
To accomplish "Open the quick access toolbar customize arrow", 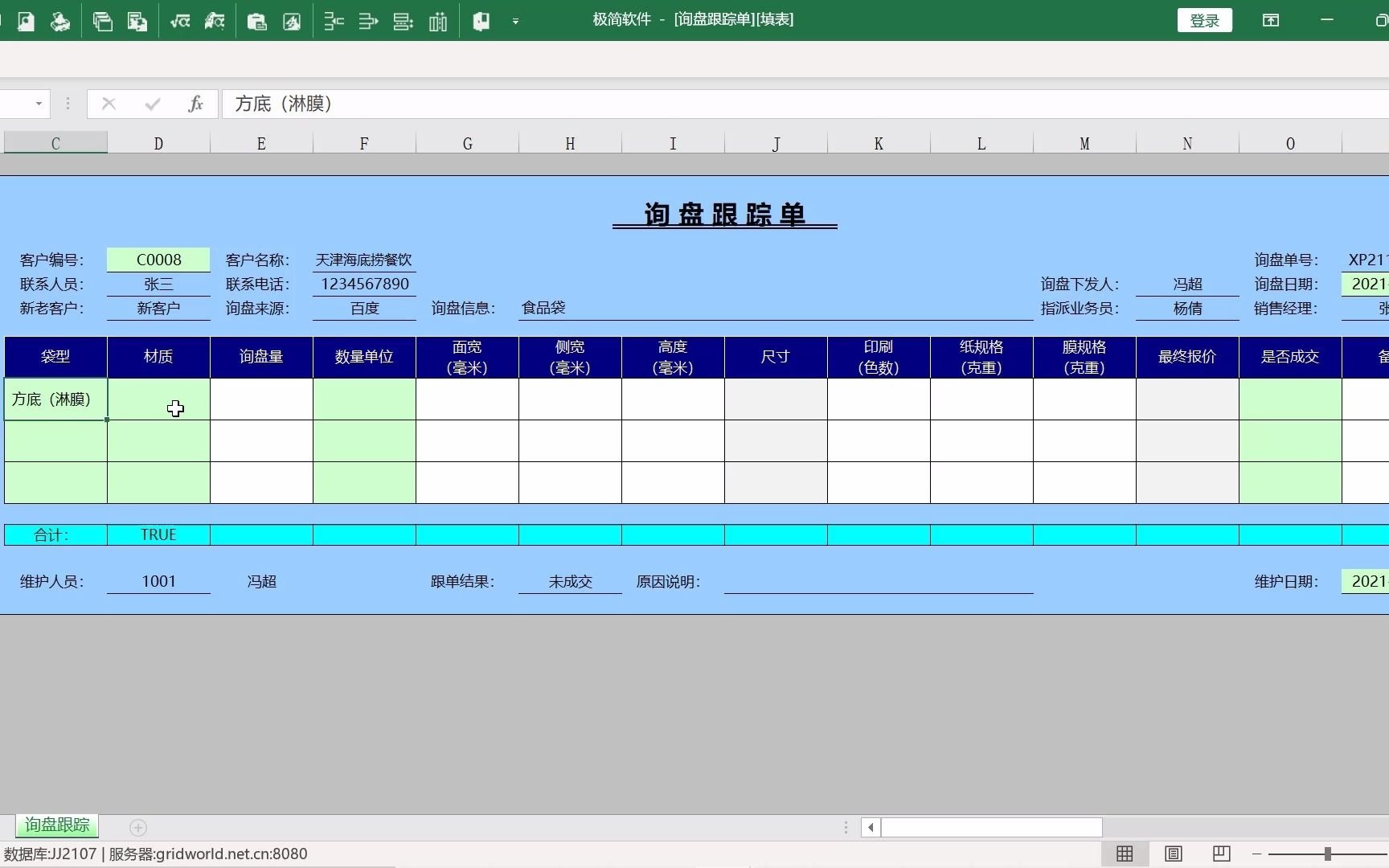I will tap(515, 22).
